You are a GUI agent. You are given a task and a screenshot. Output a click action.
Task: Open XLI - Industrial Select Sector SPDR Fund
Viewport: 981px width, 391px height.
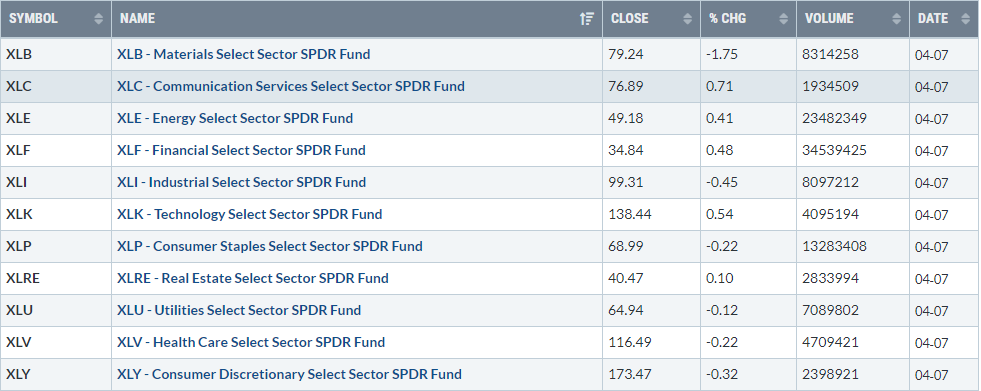(x=241, y=182)
